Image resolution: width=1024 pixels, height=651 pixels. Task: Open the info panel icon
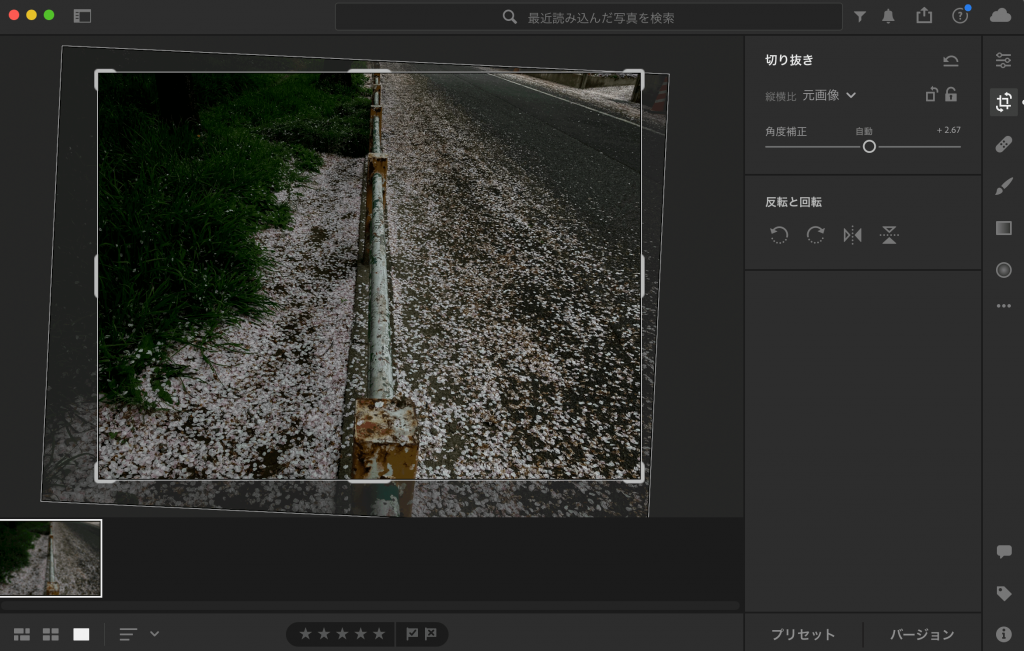(x=1004, y=634)
